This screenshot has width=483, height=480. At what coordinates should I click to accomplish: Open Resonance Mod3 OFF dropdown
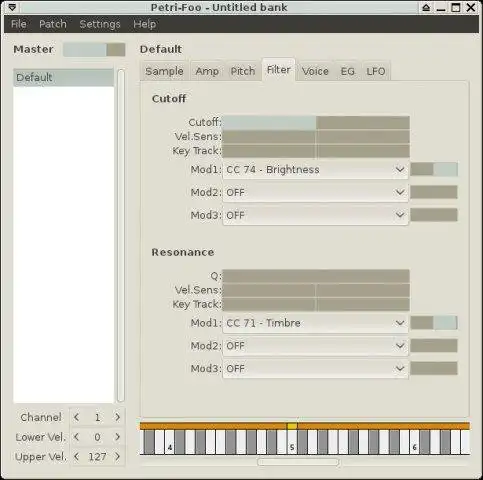(x=315, y=368)
